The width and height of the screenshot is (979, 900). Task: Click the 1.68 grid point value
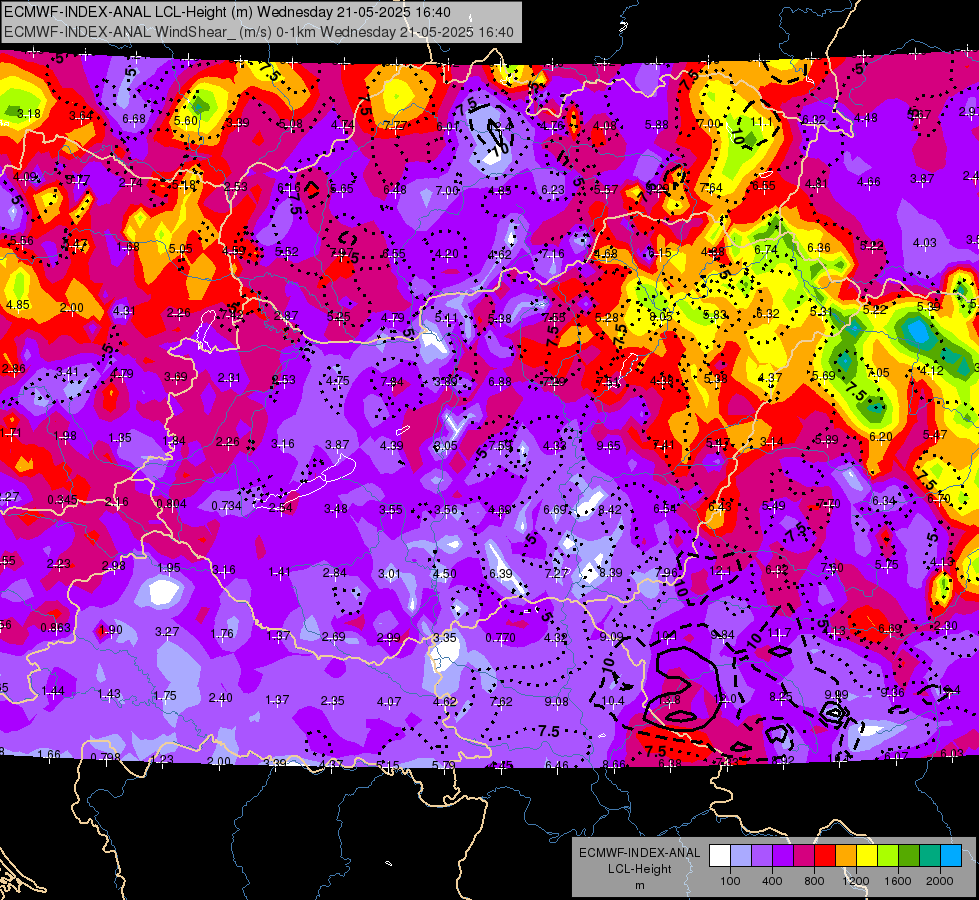[128, 247]
